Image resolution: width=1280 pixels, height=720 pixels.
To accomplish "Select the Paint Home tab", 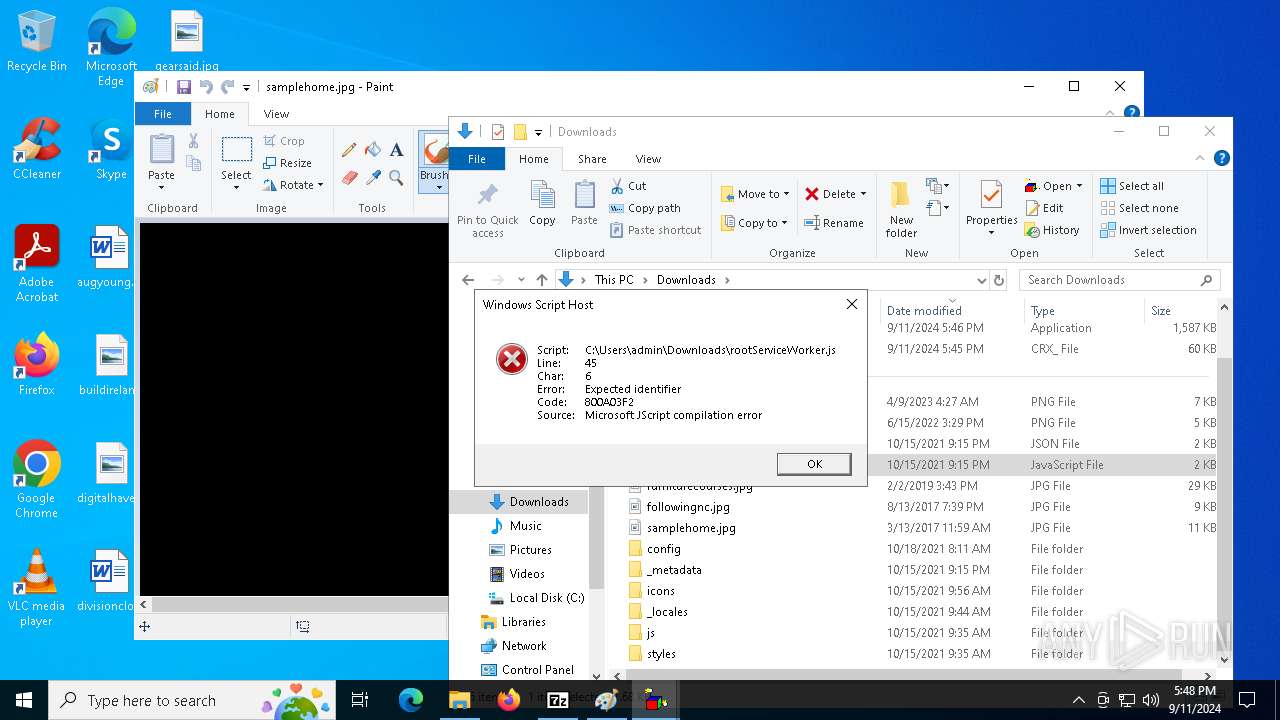I will click(220, 114).
